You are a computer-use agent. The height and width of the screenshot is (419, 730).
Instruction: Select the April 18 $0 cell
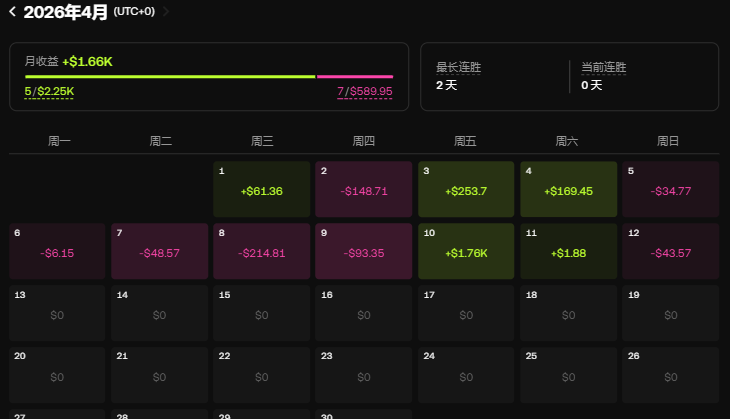tap(568, 313)
